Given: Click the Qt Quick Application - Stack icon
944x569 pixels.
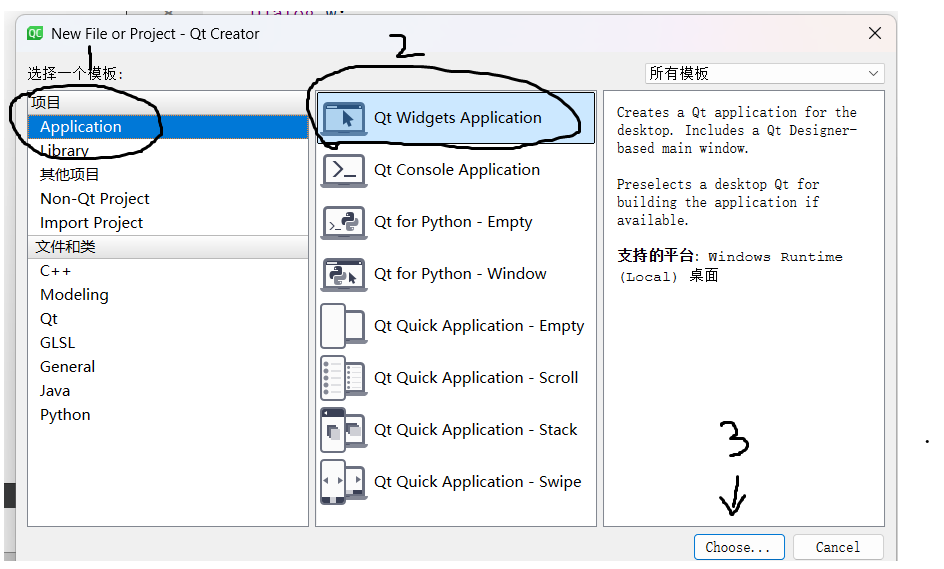Looking at the screenshot, I should point(344,430).
